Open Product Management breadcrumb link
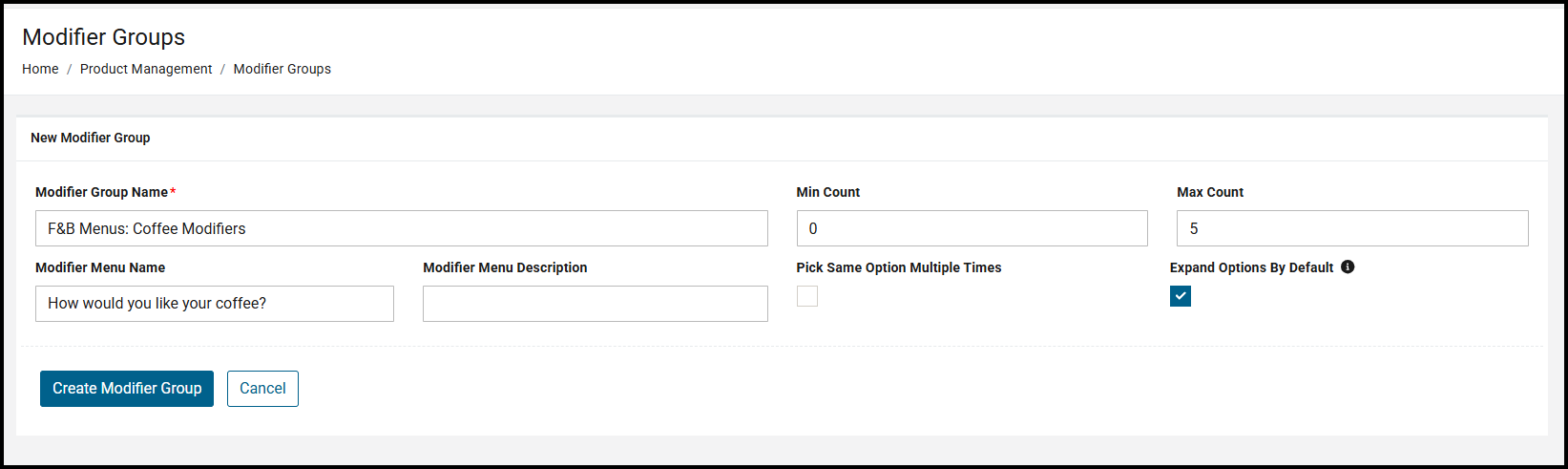 [146, 69]
